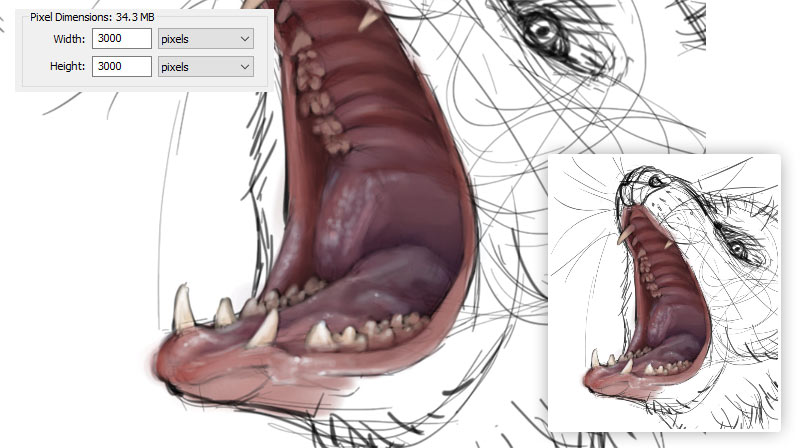Click the Width: label text
The image size is (800, 448).
click(69, 39)
